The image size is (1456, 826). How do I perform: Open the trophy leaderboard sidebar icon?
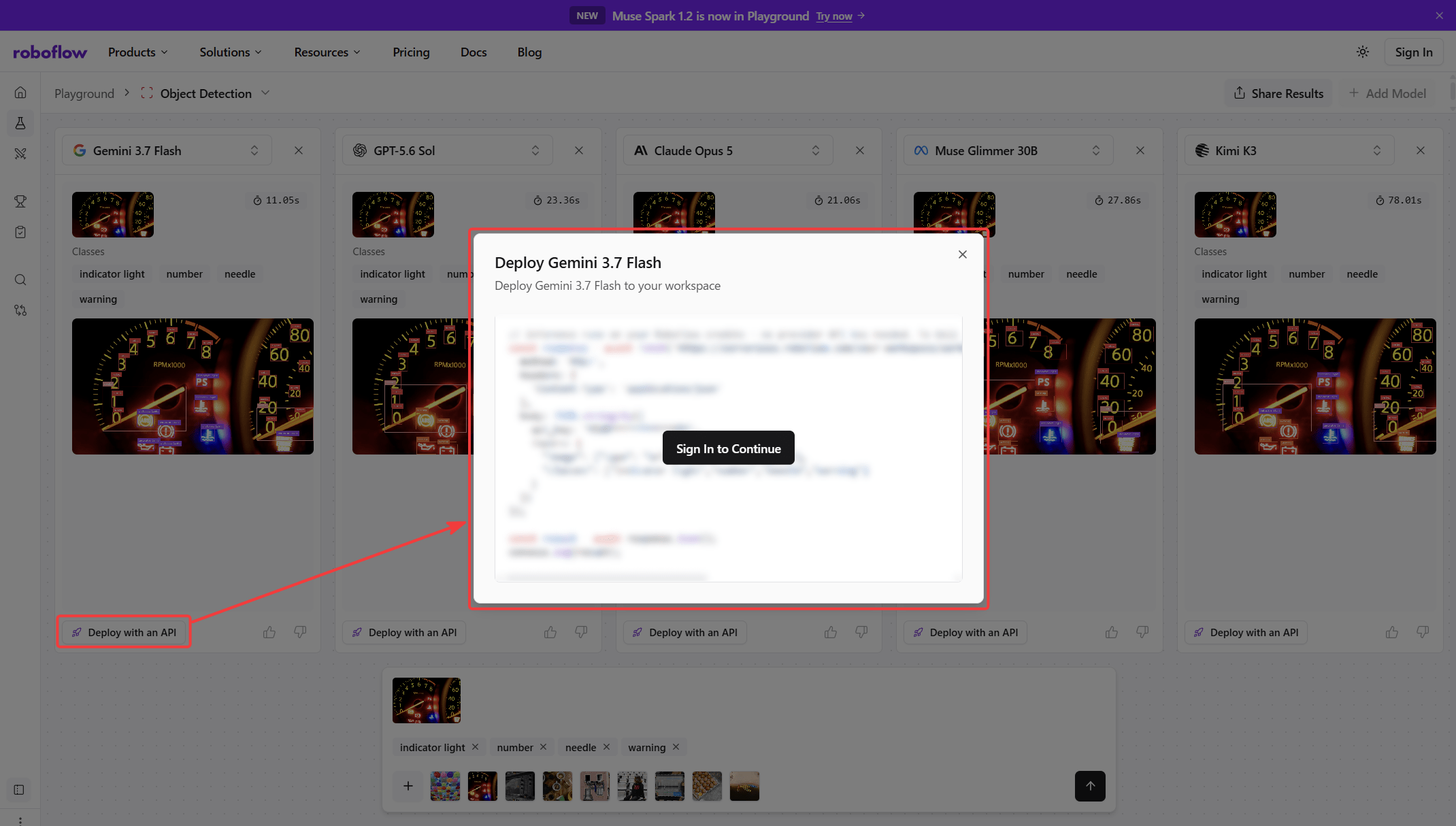20,201
